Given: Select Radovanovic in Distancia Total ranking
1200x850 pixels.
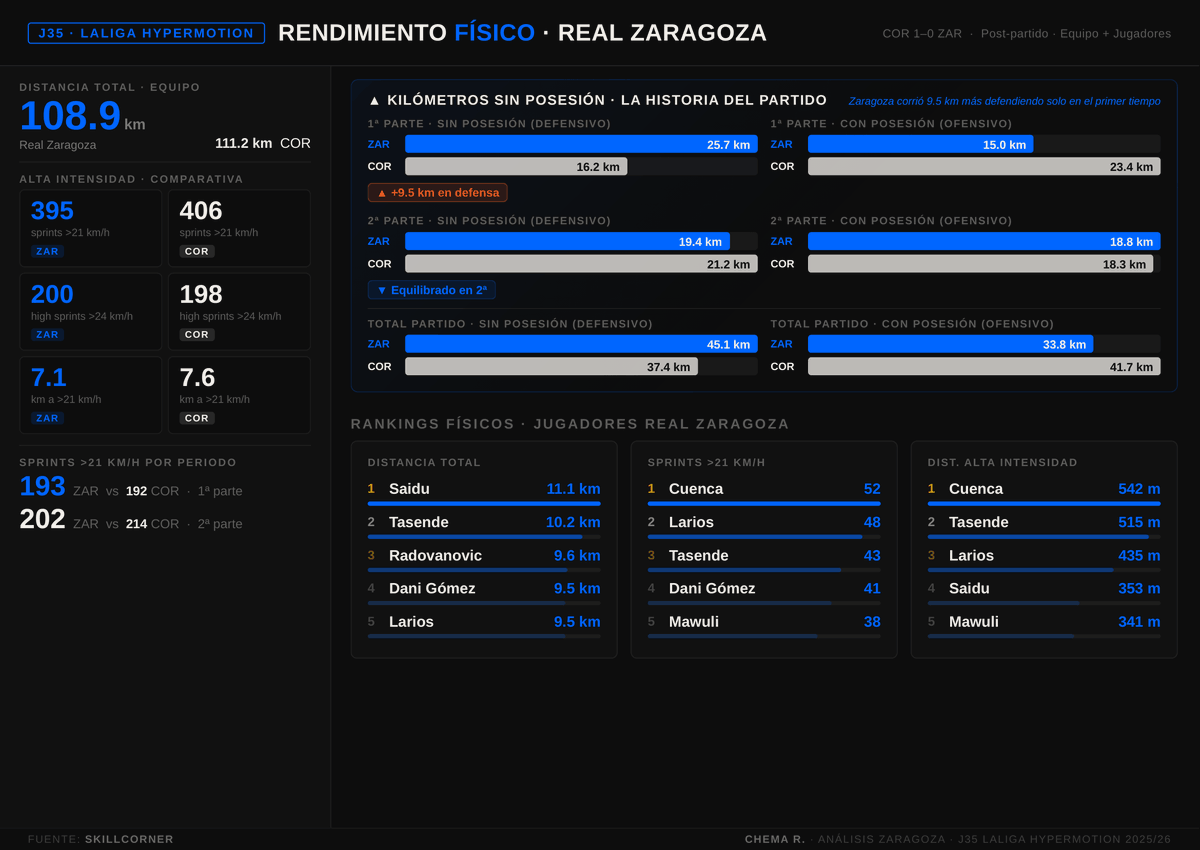Looking at the screenshot, I should click(x=484, y=557).
